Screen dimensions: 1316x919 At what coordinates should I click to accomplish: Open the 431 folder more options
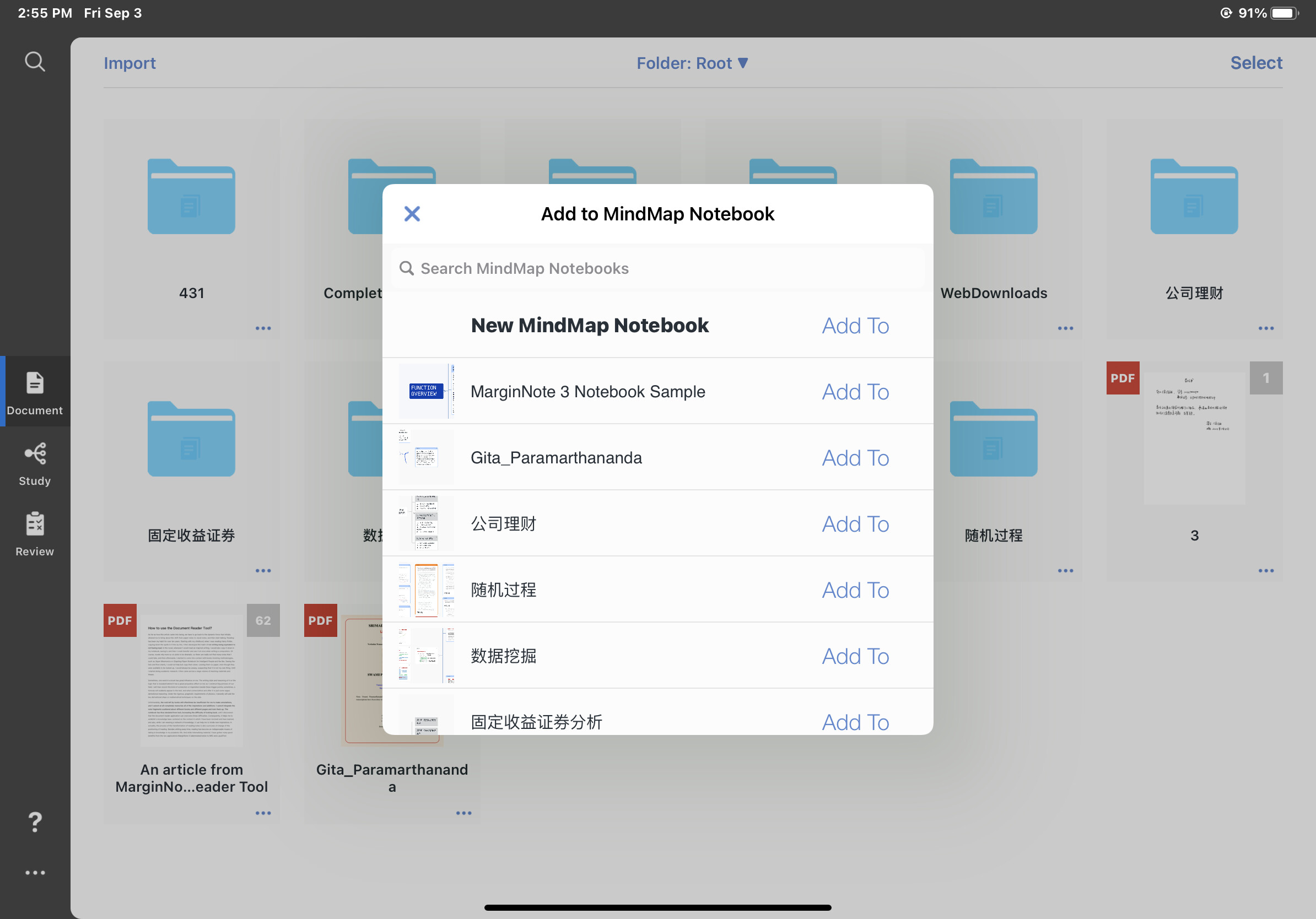tap(263, 328)
